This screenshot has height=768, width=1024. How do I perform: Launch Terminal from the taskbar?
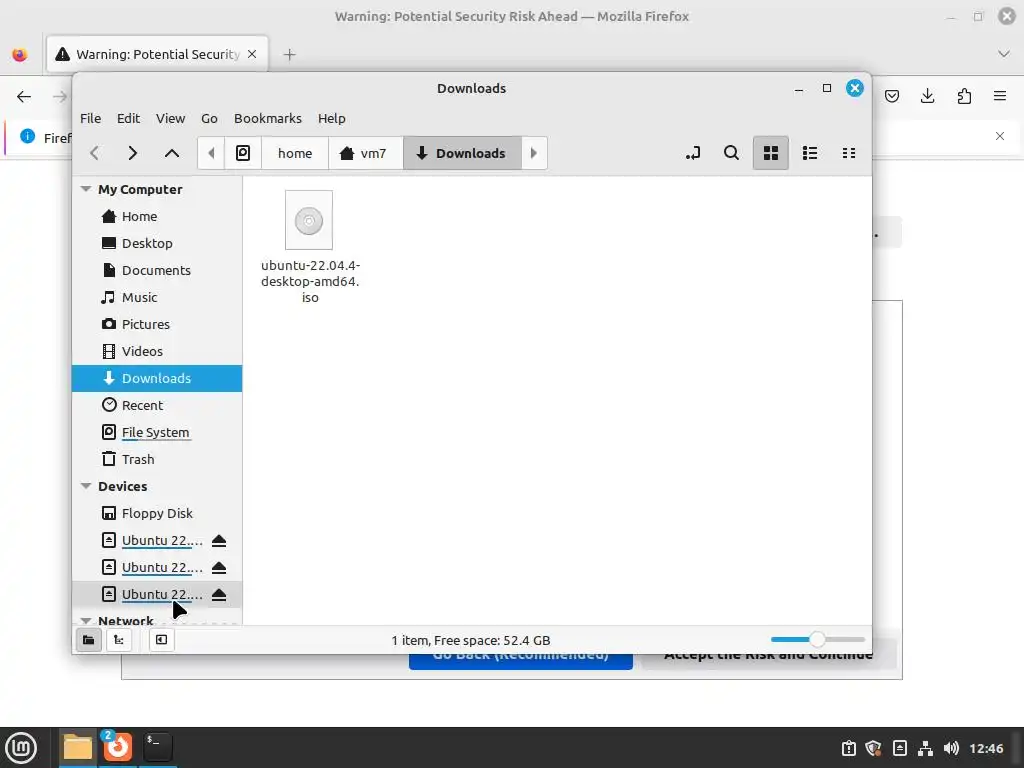point(157,748)
